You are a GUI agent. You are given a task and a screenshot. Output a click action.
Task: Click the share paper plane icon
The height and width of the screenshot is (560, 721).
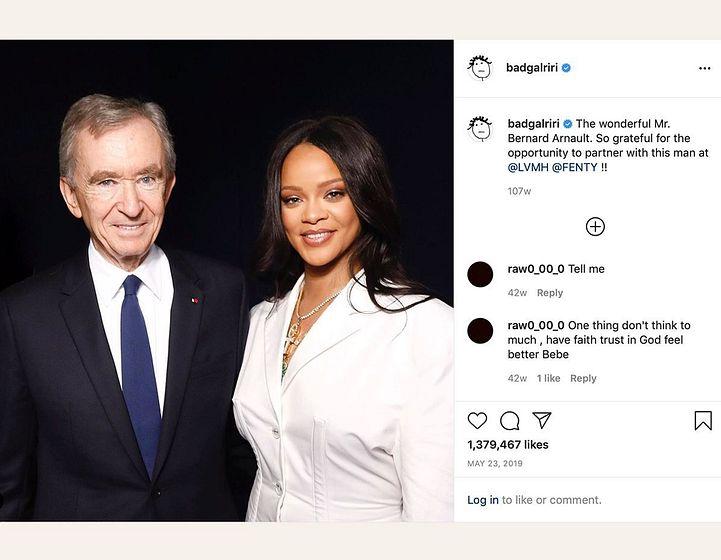(541, 421)
